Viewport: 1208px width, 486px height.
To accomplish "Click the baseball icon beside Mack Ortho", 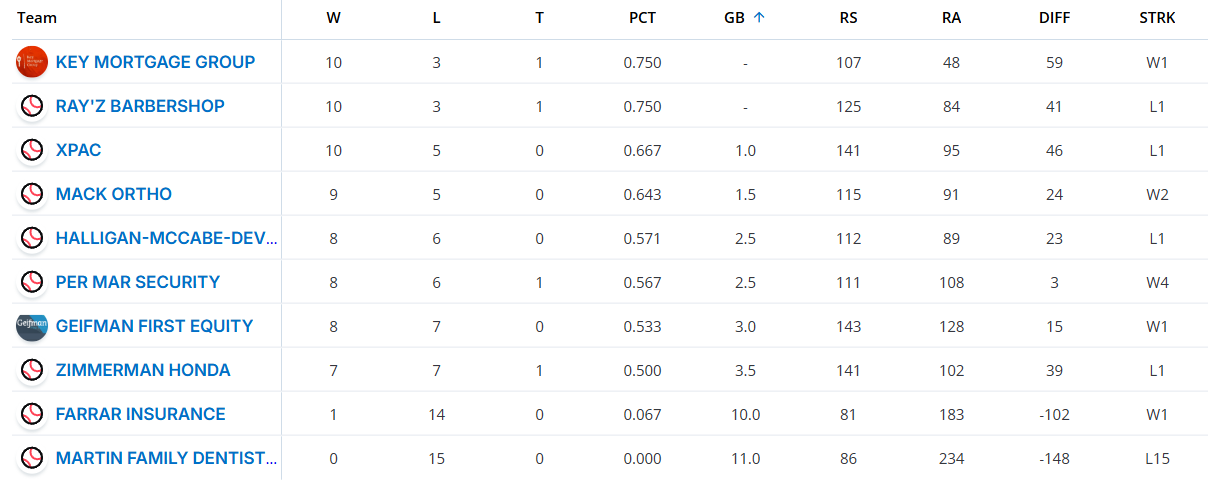I will click(32, 194).
